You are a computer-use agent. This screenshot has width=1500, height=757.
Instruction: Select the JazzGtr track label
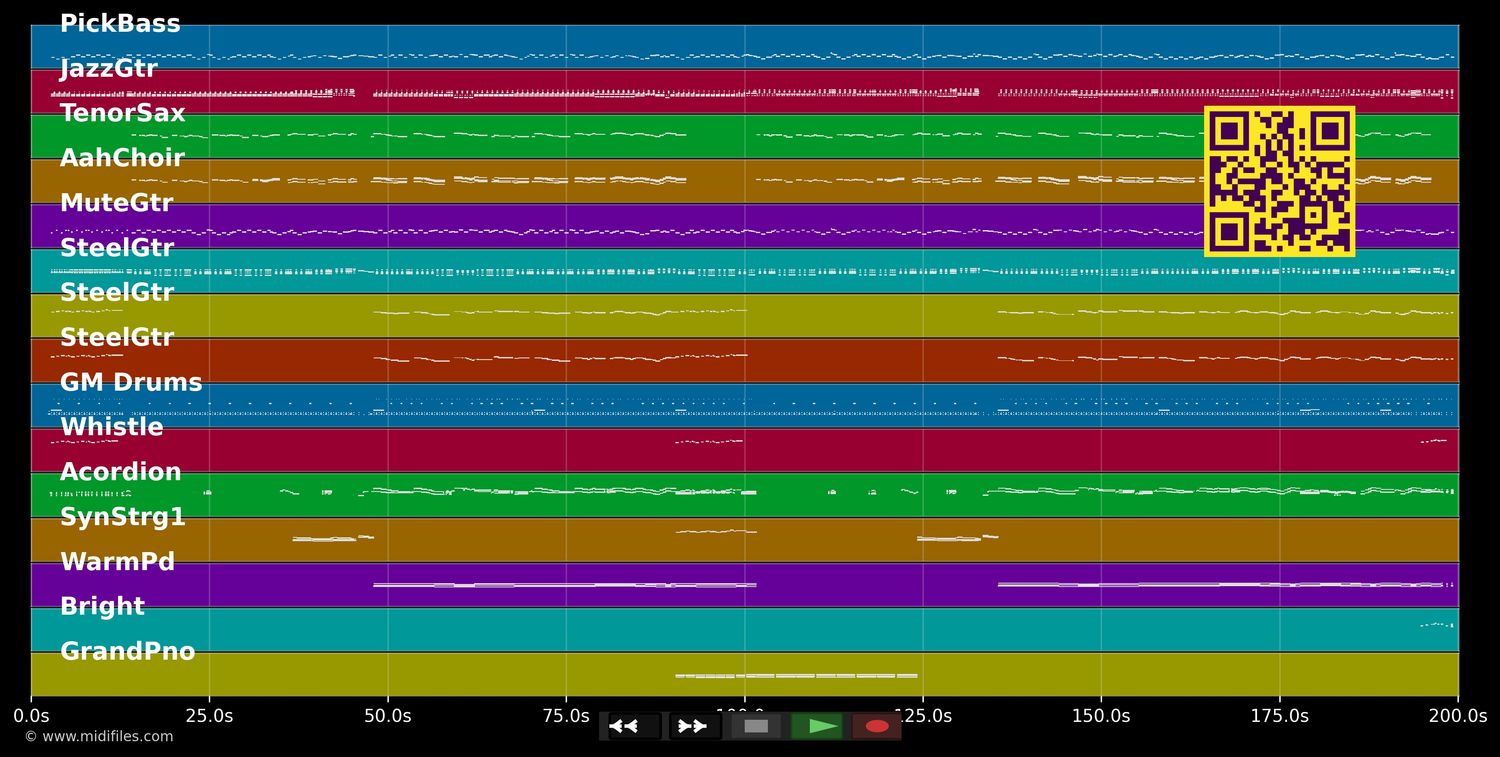click(x=108, y=69)
